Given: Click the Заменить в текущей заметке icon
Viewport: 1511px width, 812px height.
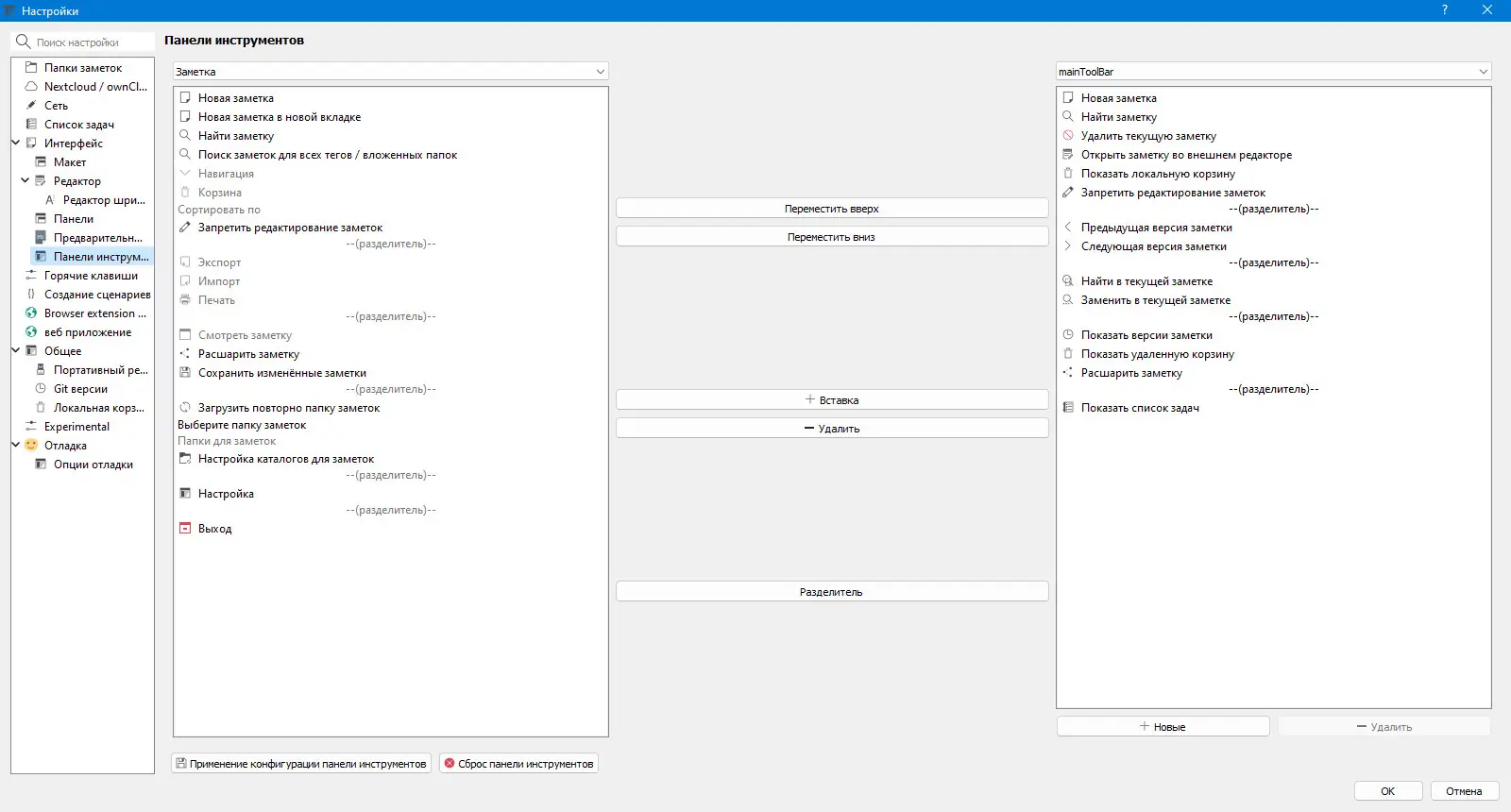Looking at the screenshot, I should click(x=1068, y=300).
